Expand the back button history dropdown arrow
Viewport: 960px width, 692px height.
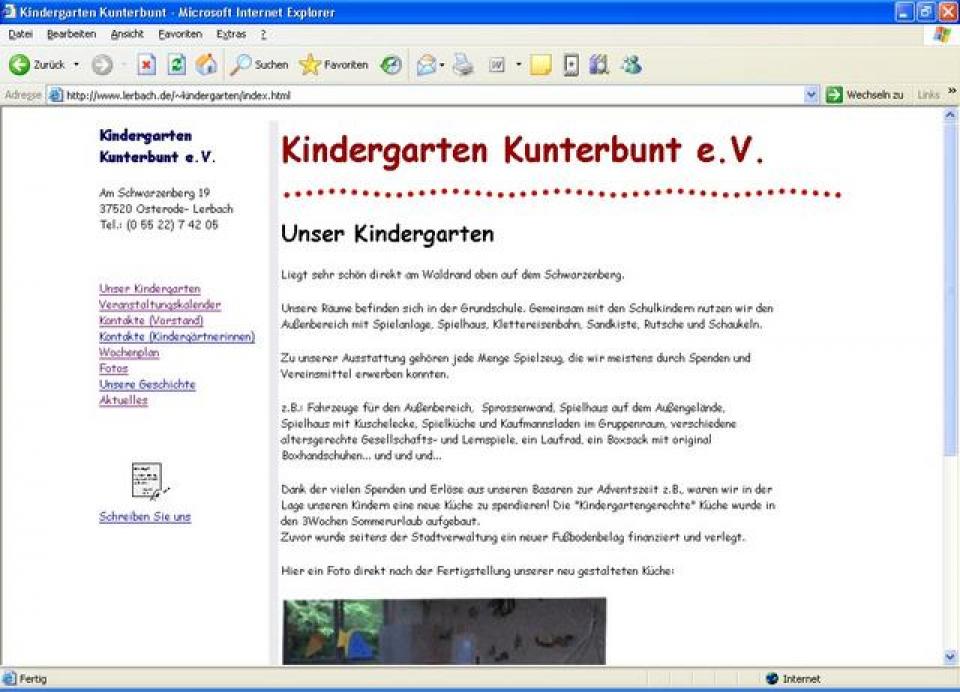[x=76, y=65]
